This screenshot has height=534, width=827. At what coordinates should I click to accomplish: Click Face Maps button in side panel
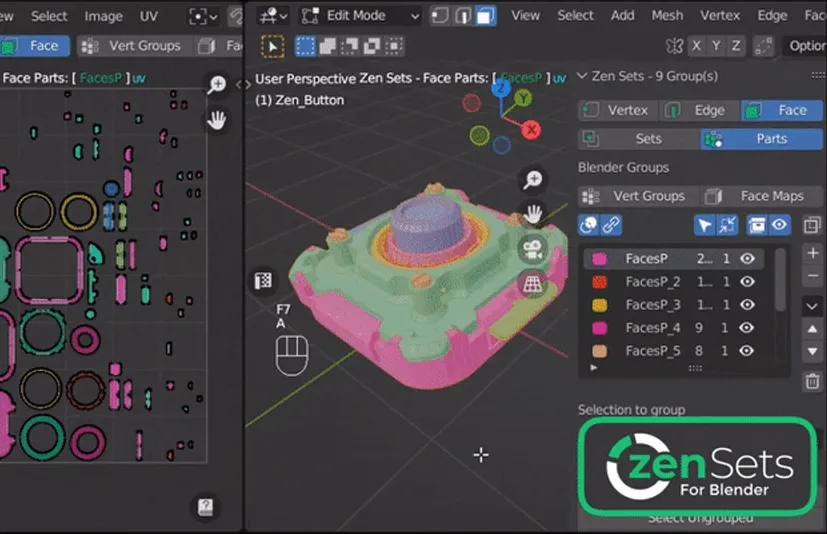pyautogui.click(x=762, y=196)
